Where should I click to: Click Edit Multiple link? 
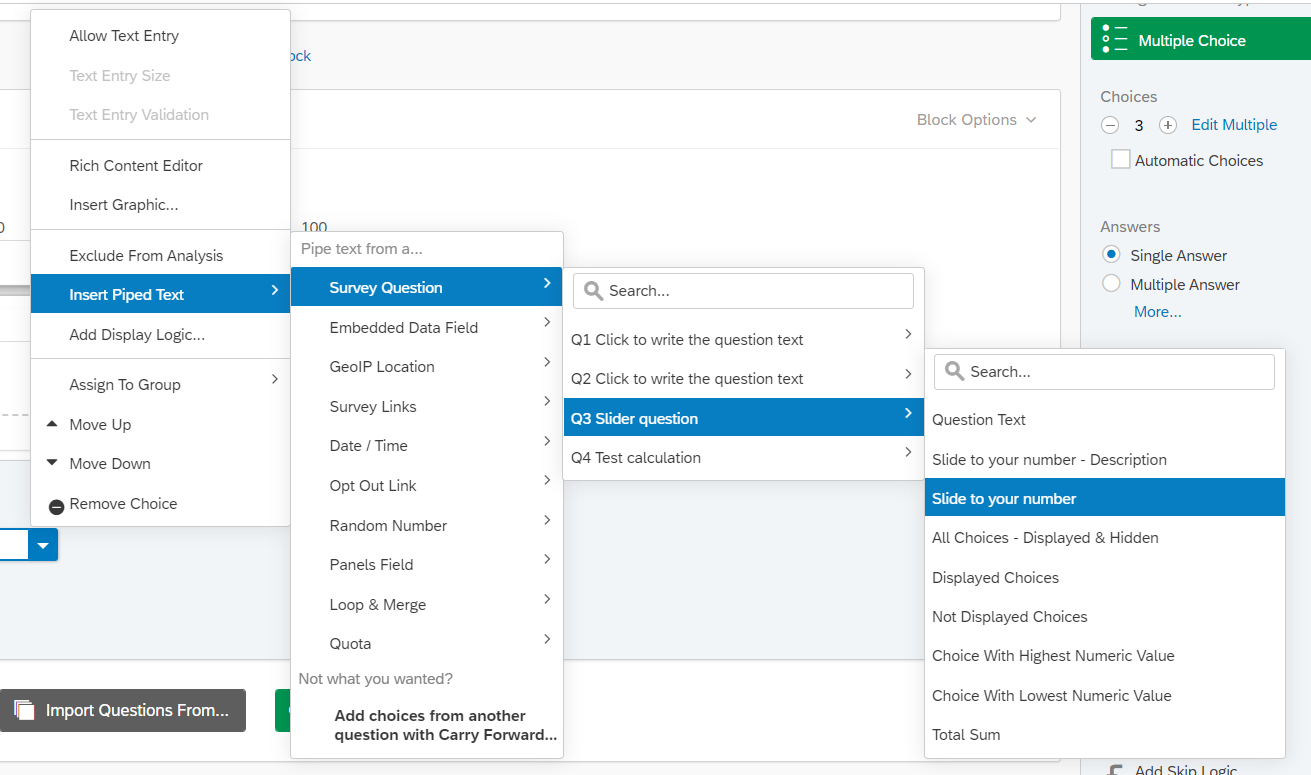point(1234,125)
